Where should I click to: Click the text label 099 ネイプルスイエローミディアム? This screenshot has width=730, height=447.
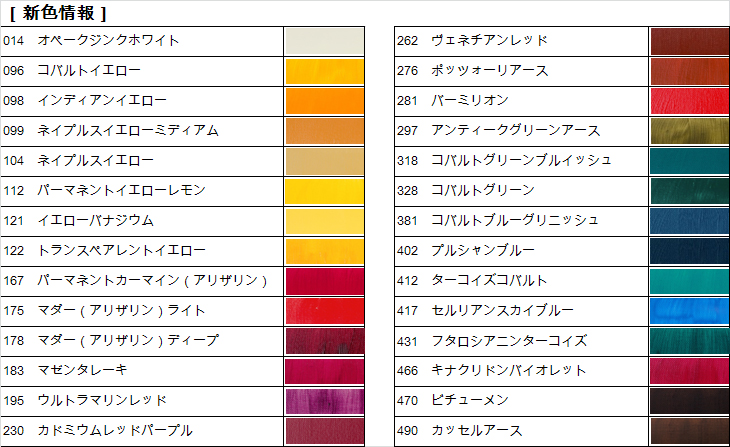pyautogui.click(x=111, y=130)
